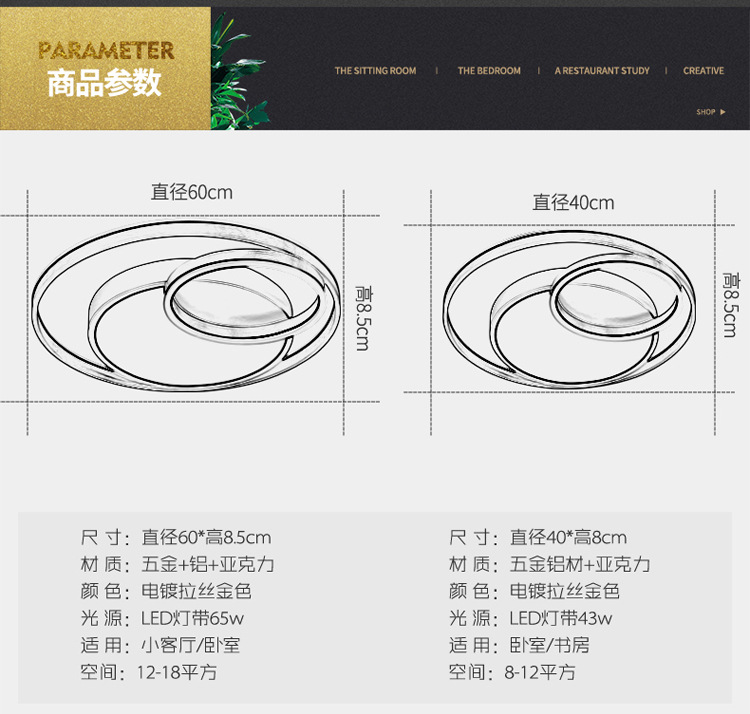Click the SHOP link
This screenshot has width=750, height=714.
705,112
